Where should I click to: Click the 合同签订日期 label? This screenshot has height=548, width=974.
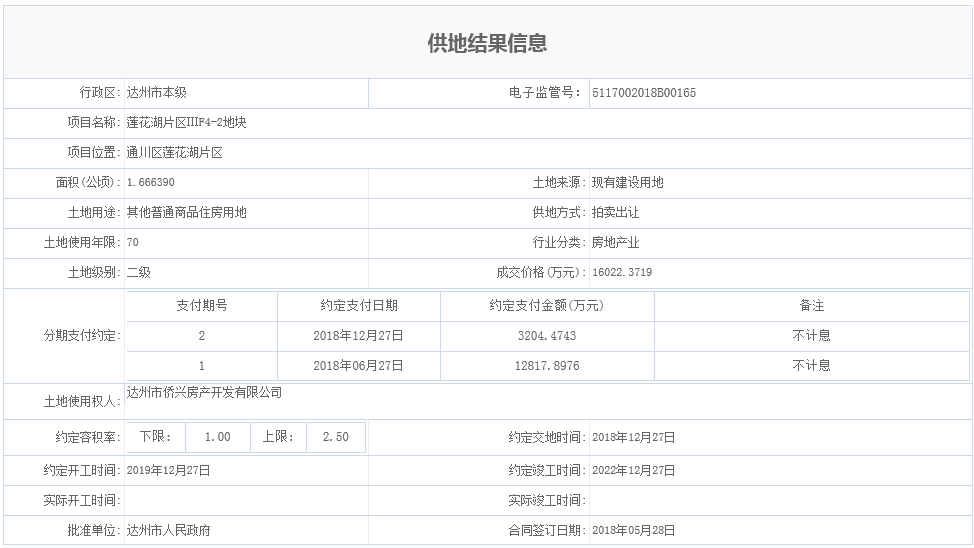[547, 530]
